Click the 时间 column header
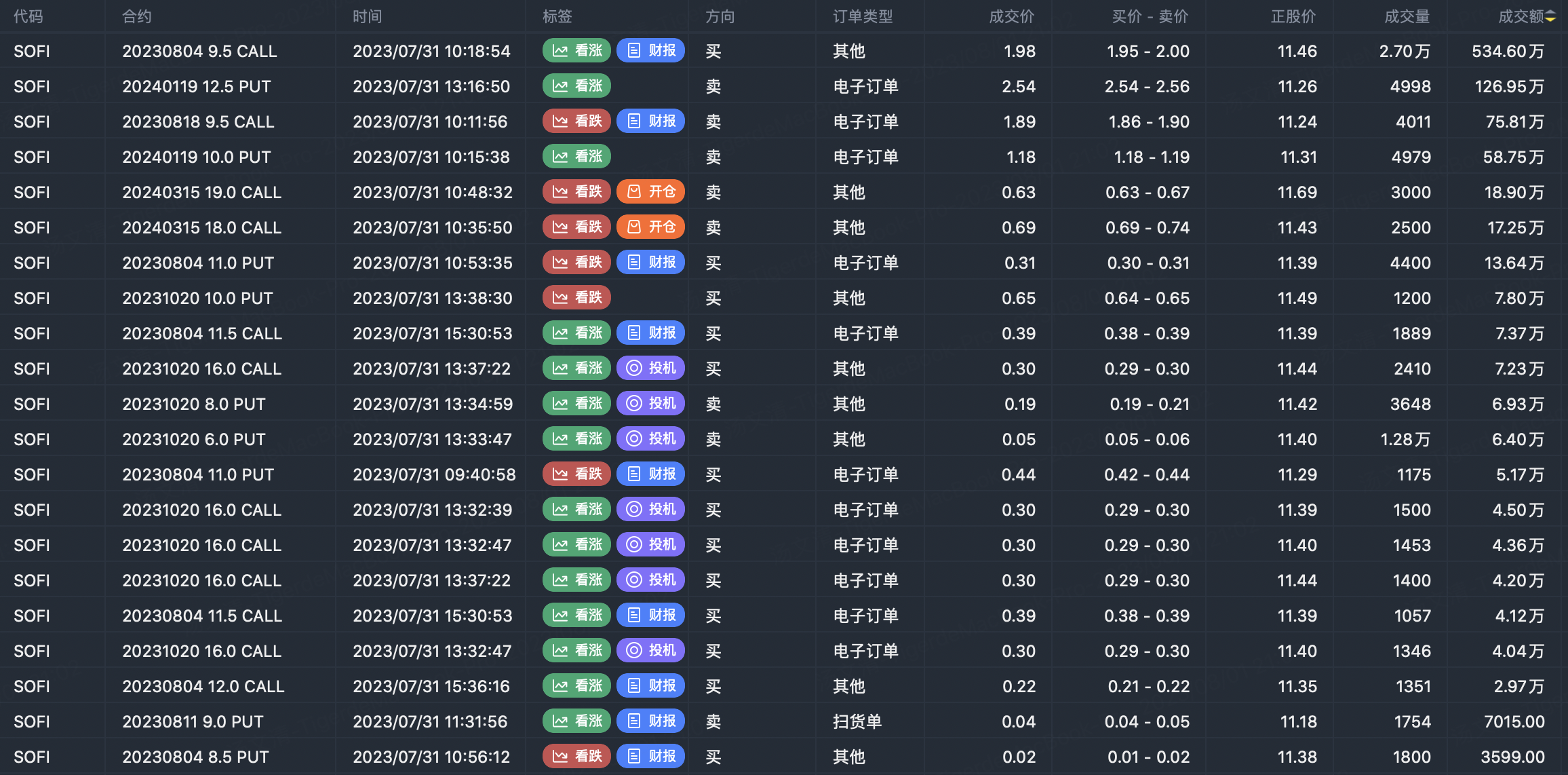The image size is (1568, 775). click(367, 16)
